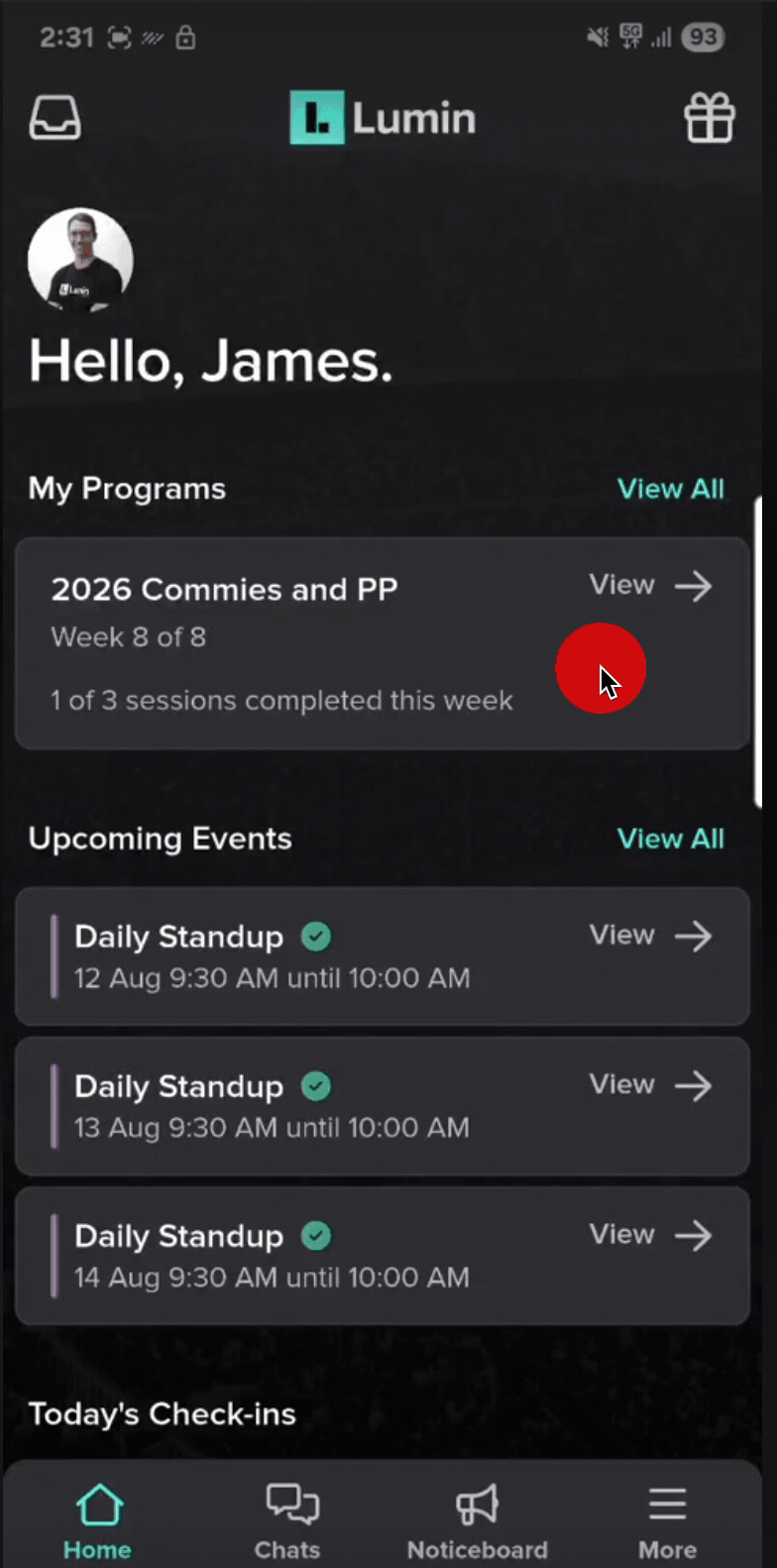Tap the 13 Aug standup green checkmark

[316, 1086]
